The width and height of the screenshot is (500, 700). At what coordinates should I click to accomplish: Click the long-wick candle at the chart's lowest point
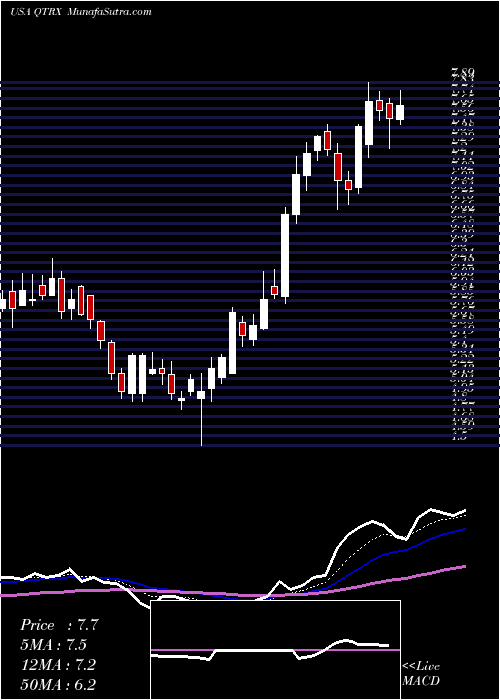tap(201, 409)
